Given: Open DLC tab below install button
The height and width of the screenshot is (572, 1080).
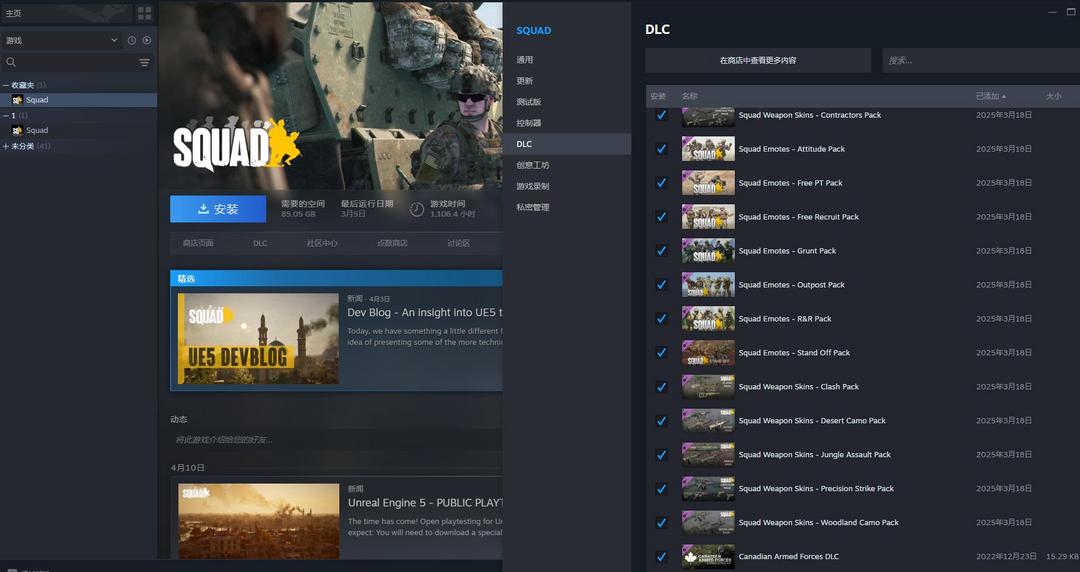Looking at the screenshot, I should point(260,243).
